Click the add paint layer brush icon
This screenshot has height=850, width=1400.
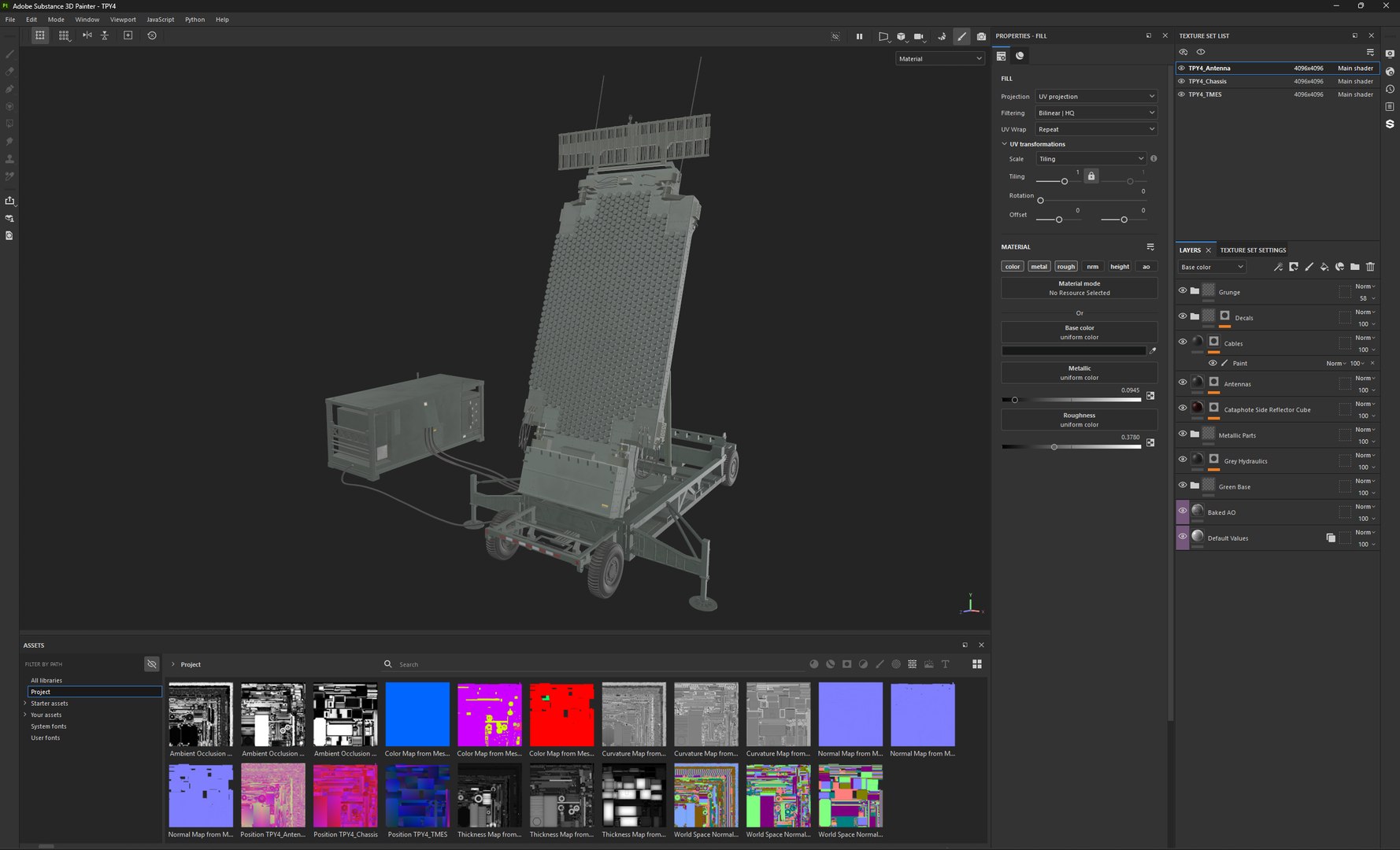point(1309,267)
